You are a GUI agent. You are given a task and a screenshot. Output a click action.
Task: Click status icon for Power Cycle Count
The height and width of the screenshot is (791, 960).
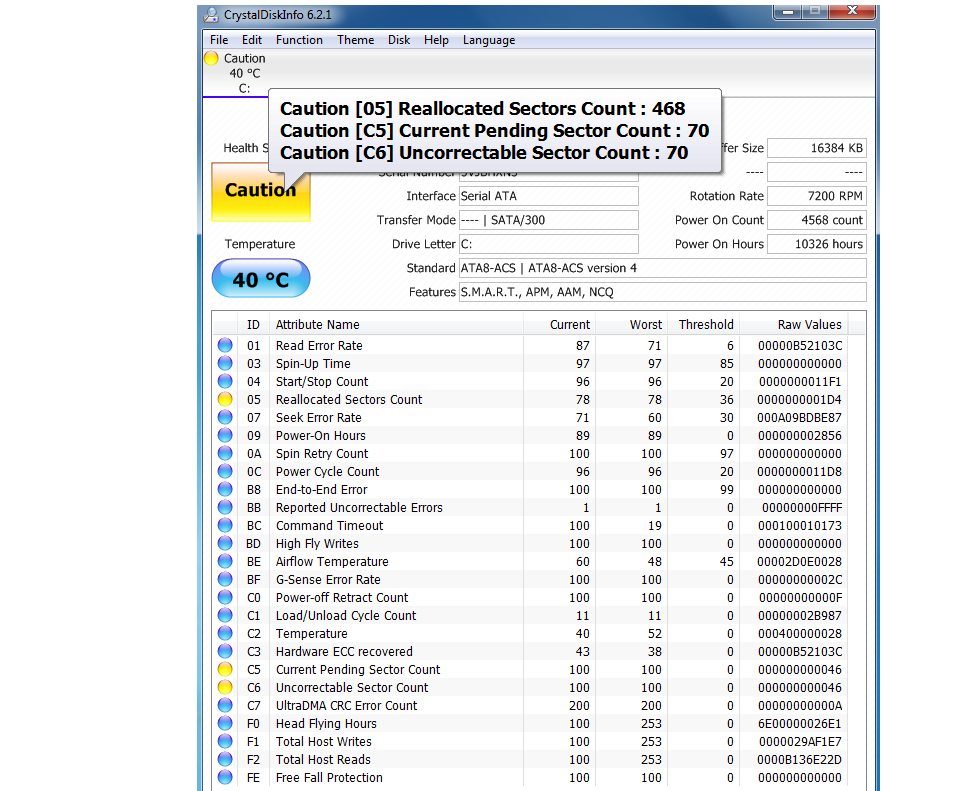pyautogui.click(x=225, y=471)
